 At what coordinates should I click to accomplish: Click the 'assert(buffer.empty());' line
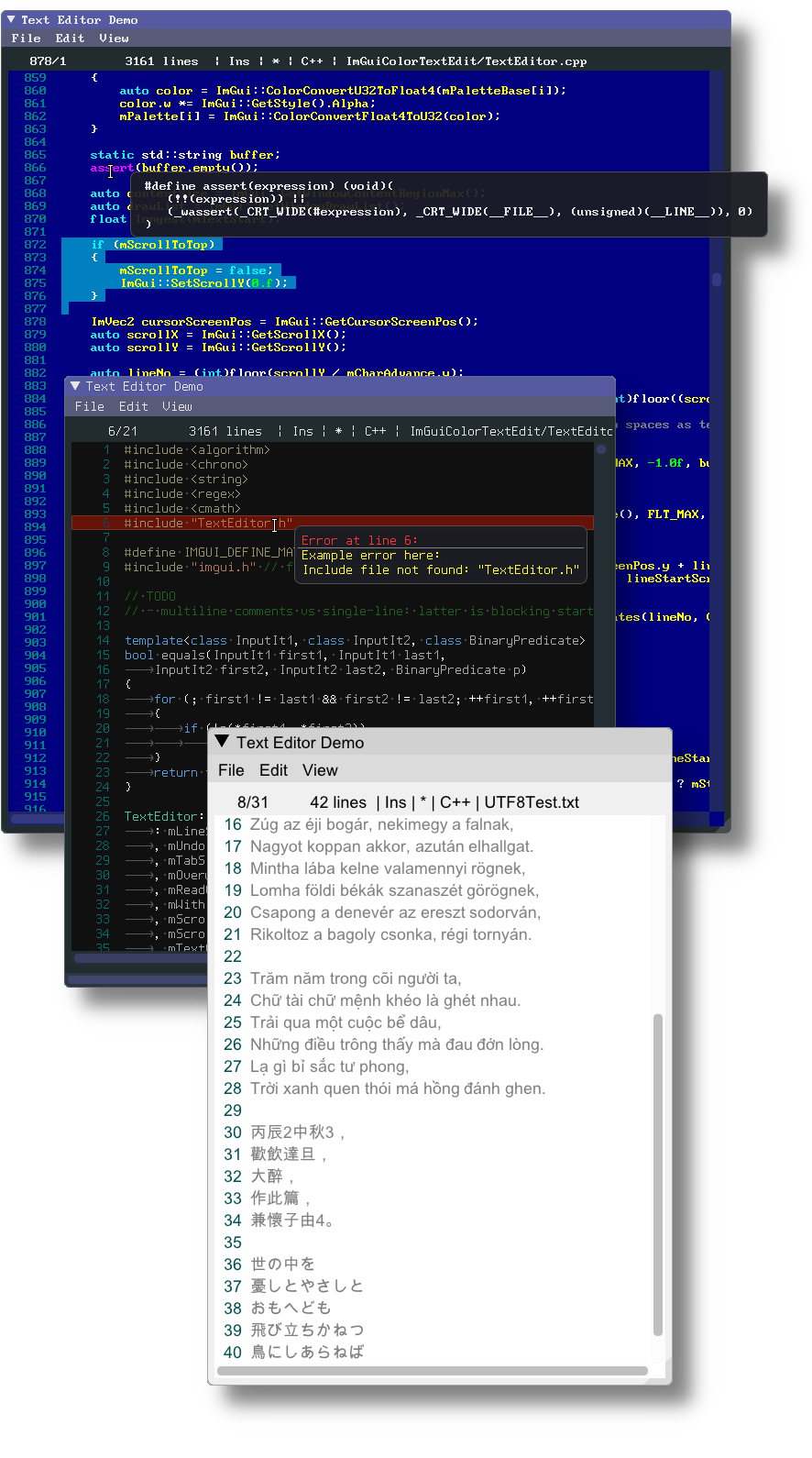(x=174, y=168)
